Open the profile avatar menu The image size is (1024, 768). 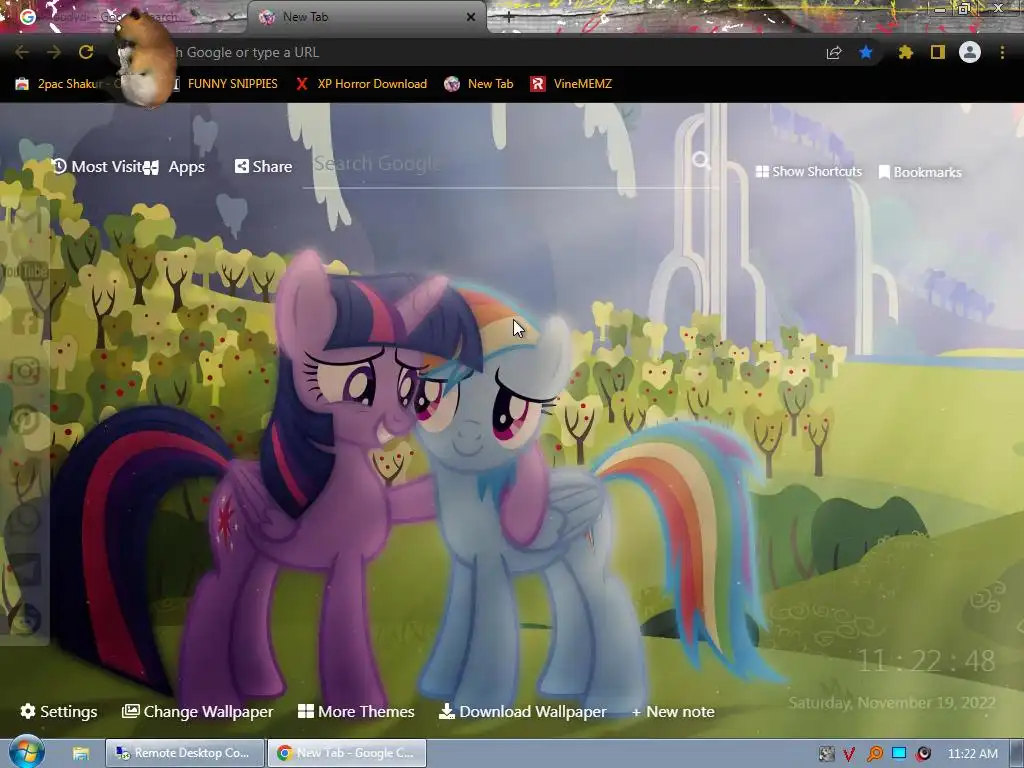(x=970, y=52)
